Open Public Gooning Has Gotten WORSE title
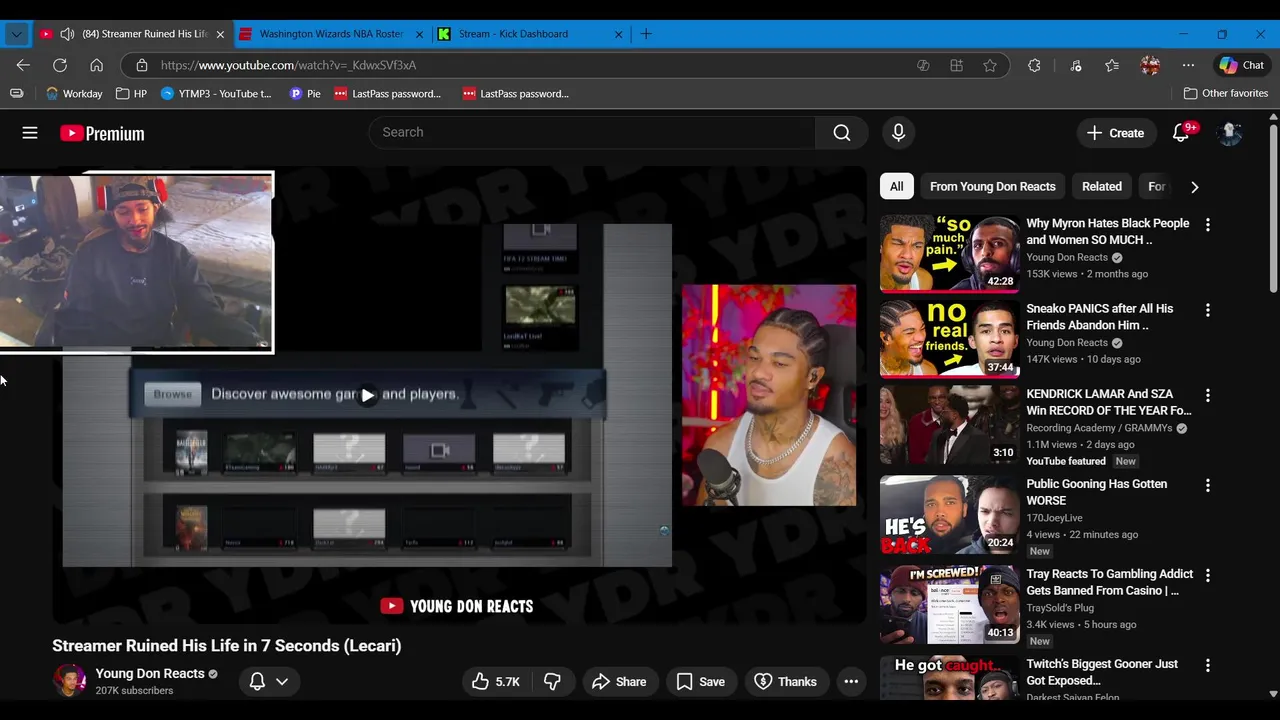1280x720 pixels. (1096, 492)
